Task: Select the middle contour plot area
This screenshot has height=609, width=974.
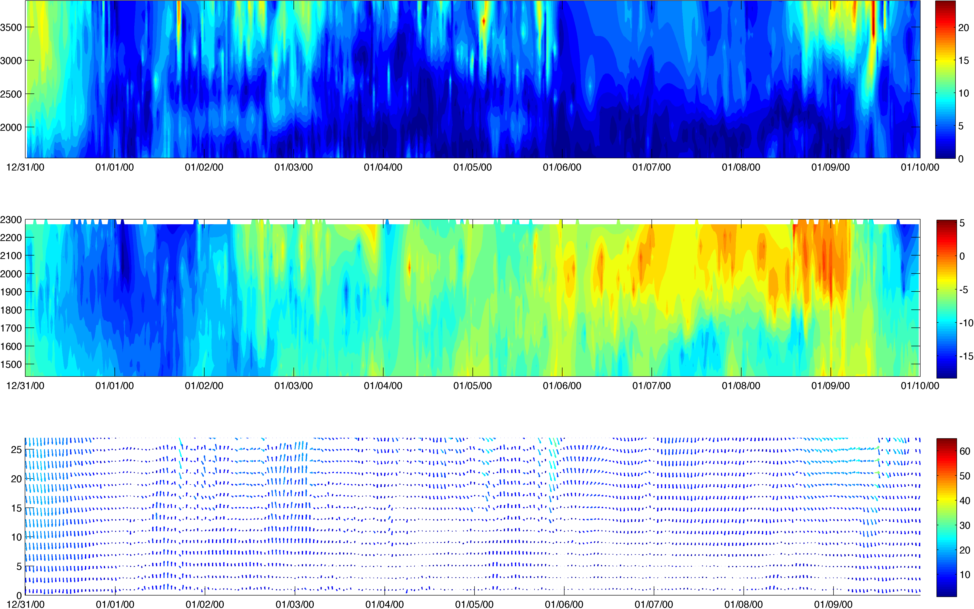Action: point(473,298)
